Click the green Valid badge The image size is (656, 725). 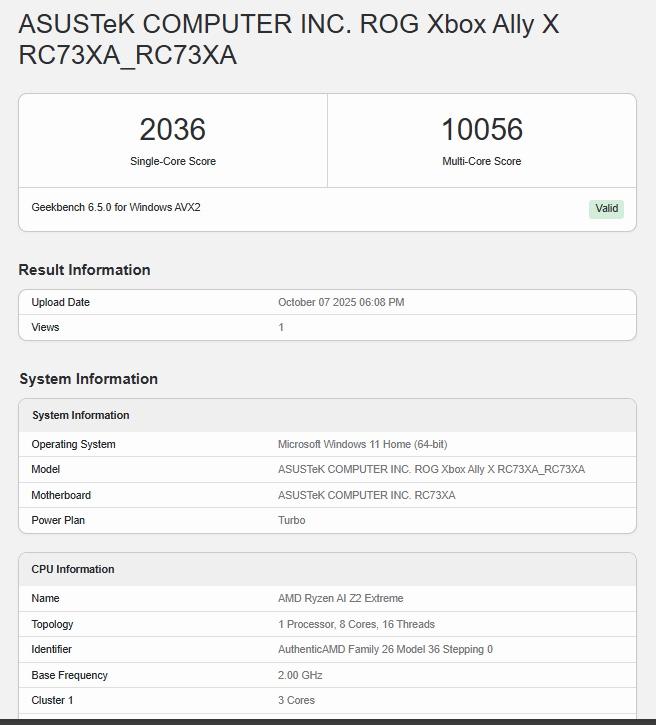(606, 209)
